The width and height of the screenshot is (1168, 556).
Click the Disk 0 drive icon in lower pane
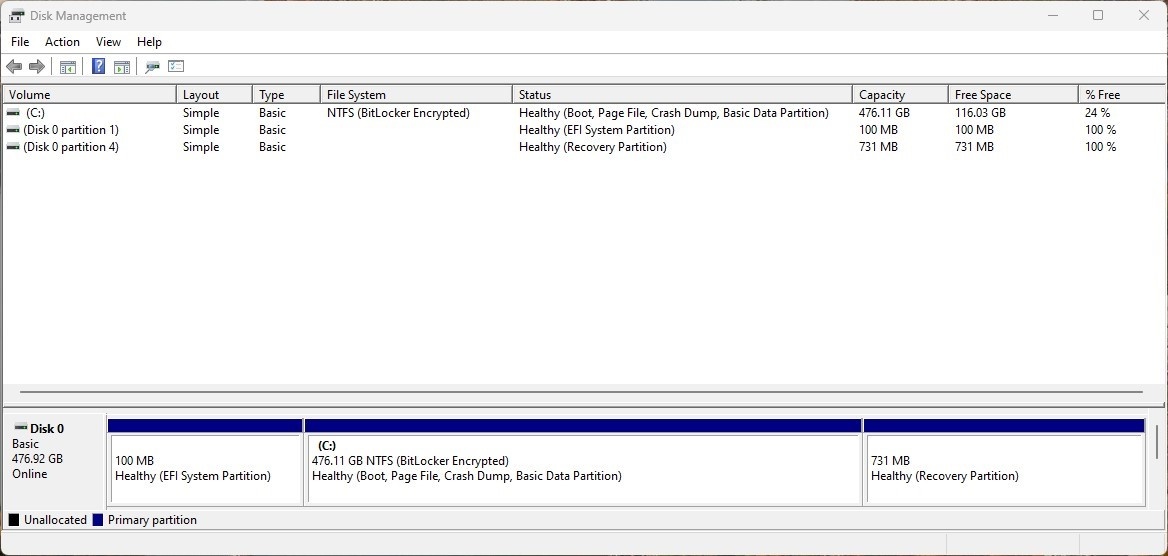pyautogui.click(x=20, y=428)
